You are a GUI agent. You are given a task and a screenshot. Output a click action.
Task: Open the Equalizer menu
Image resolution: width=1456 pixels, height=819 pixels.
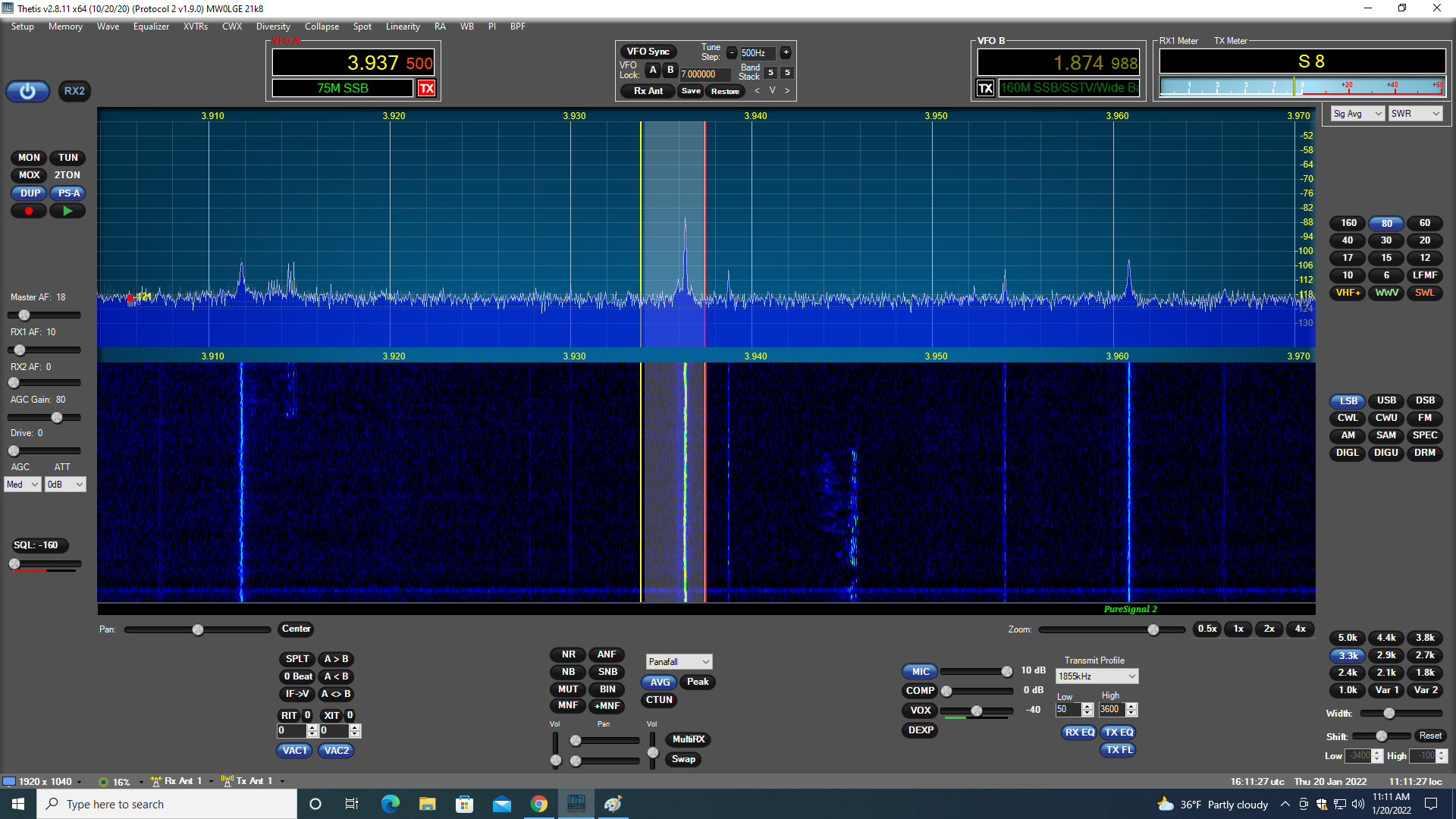pos(151,27)
